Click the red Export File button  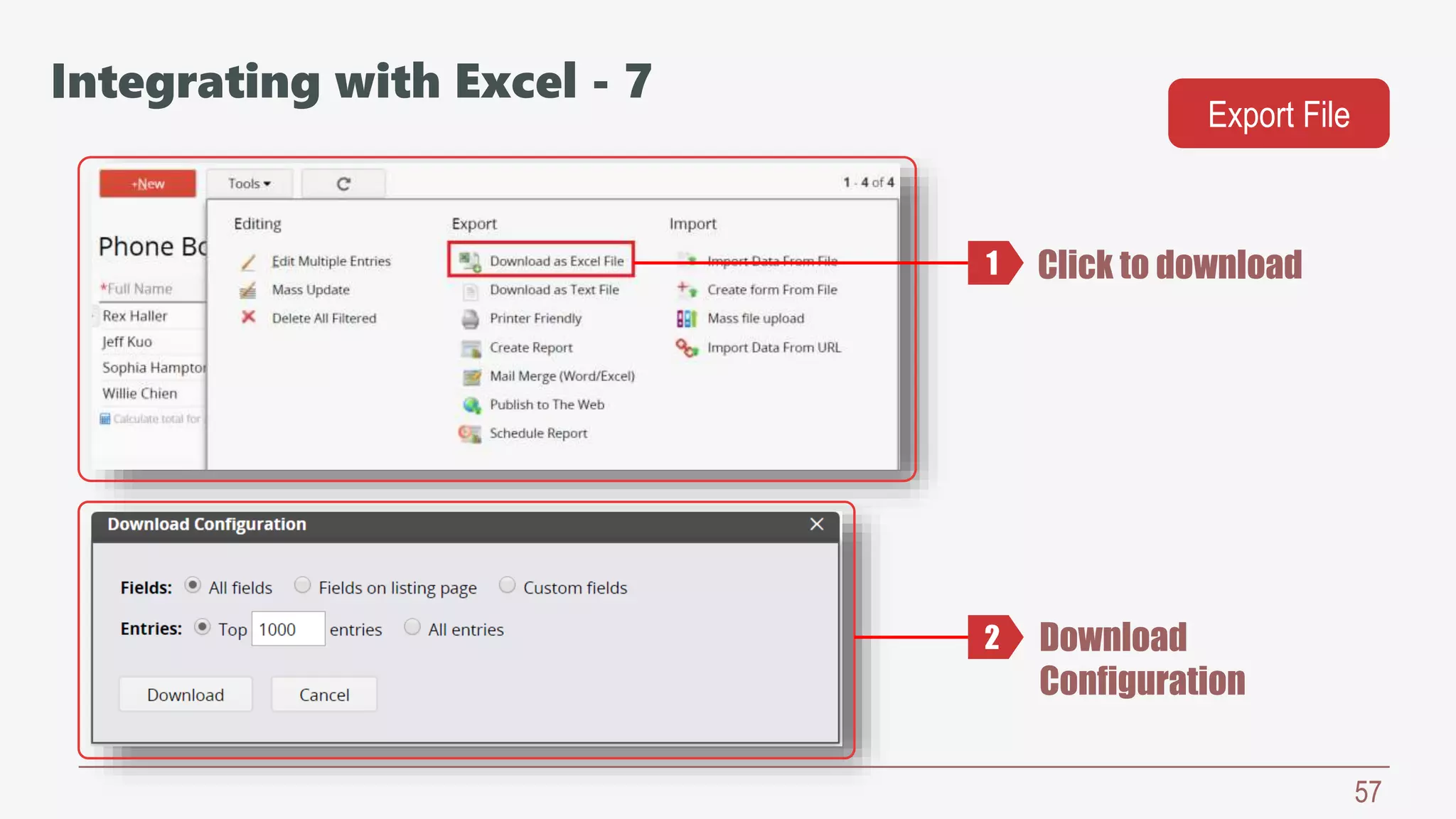pyautogui.click(x=1278, y=114)
